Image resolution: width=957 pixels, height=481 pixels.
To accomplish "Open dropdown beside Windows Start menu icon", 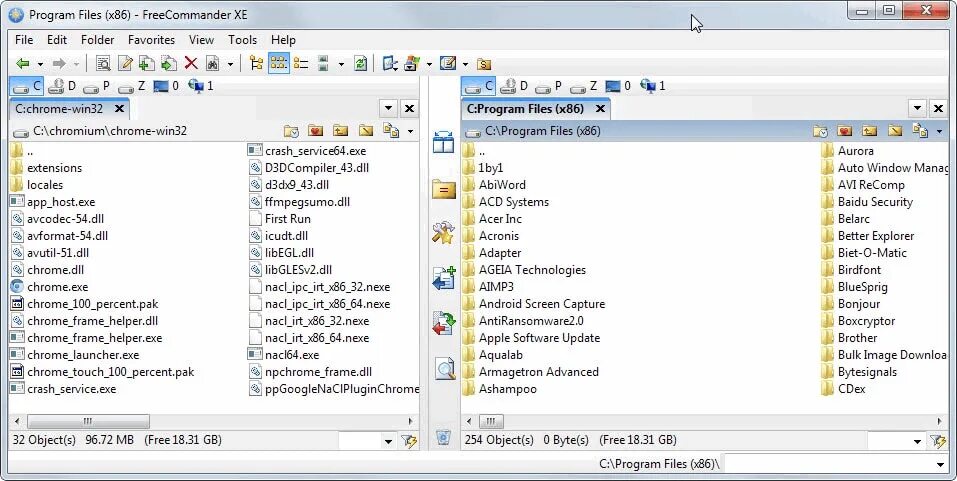I will pos(429,64).
